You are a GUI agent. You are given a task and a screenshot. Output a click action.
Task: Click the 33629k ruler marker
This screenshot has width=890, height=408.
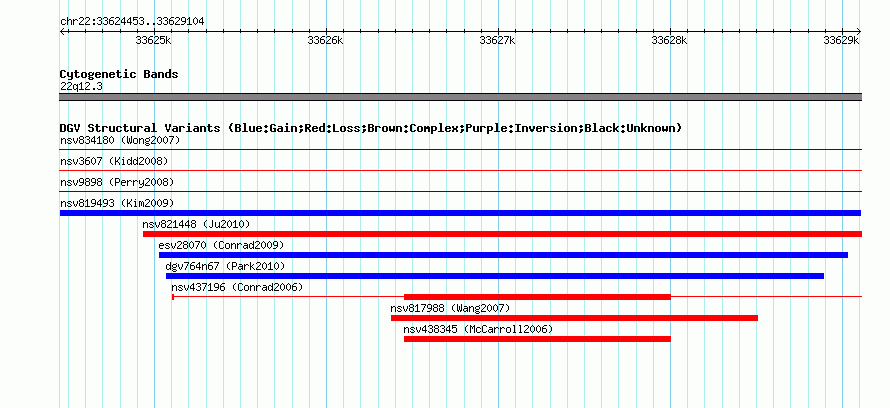click(x=842, y=40)
